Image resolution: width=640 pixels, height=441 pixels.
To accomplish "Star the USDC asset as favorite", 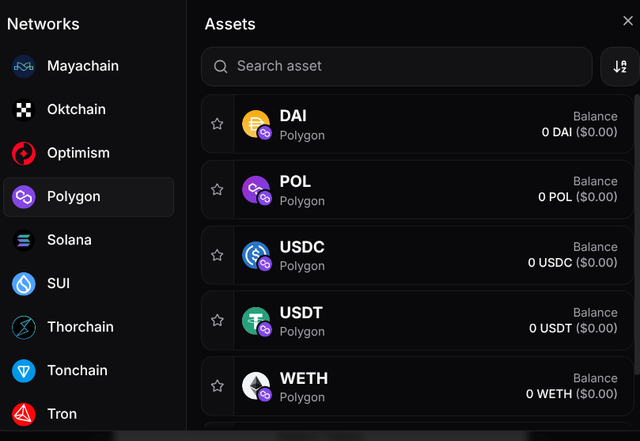I will [x=217, y=255].
